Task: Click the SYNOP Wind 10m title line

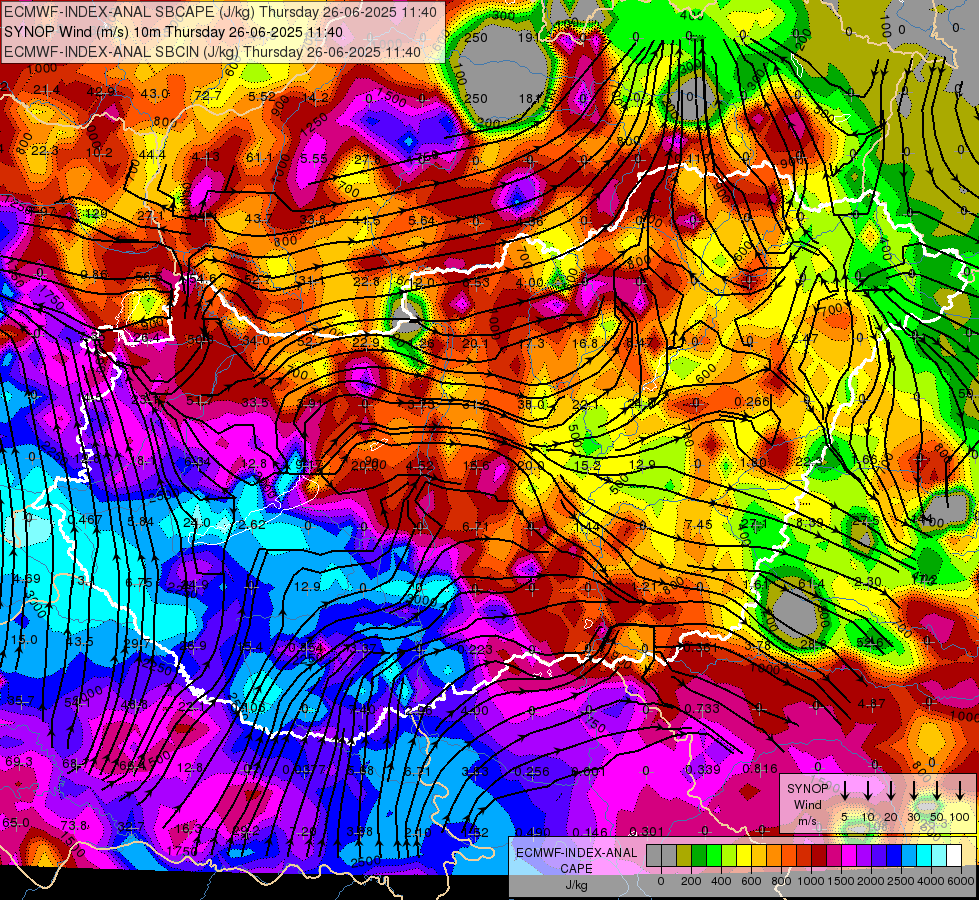Action: pyautogui.click(x=173, y=32)
